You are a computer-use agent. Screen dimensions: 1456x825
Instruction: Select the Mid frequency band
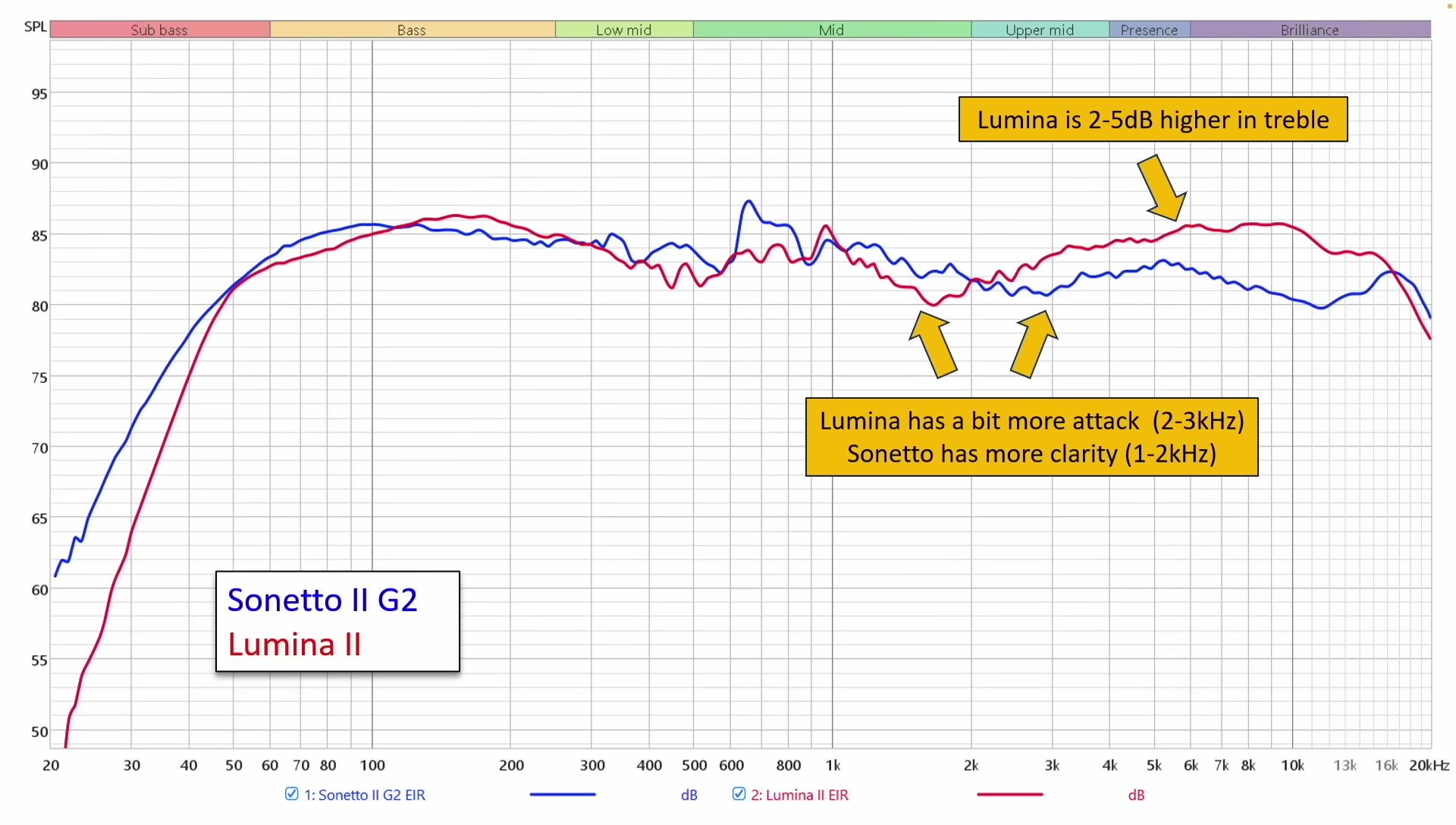click(832, 30)
